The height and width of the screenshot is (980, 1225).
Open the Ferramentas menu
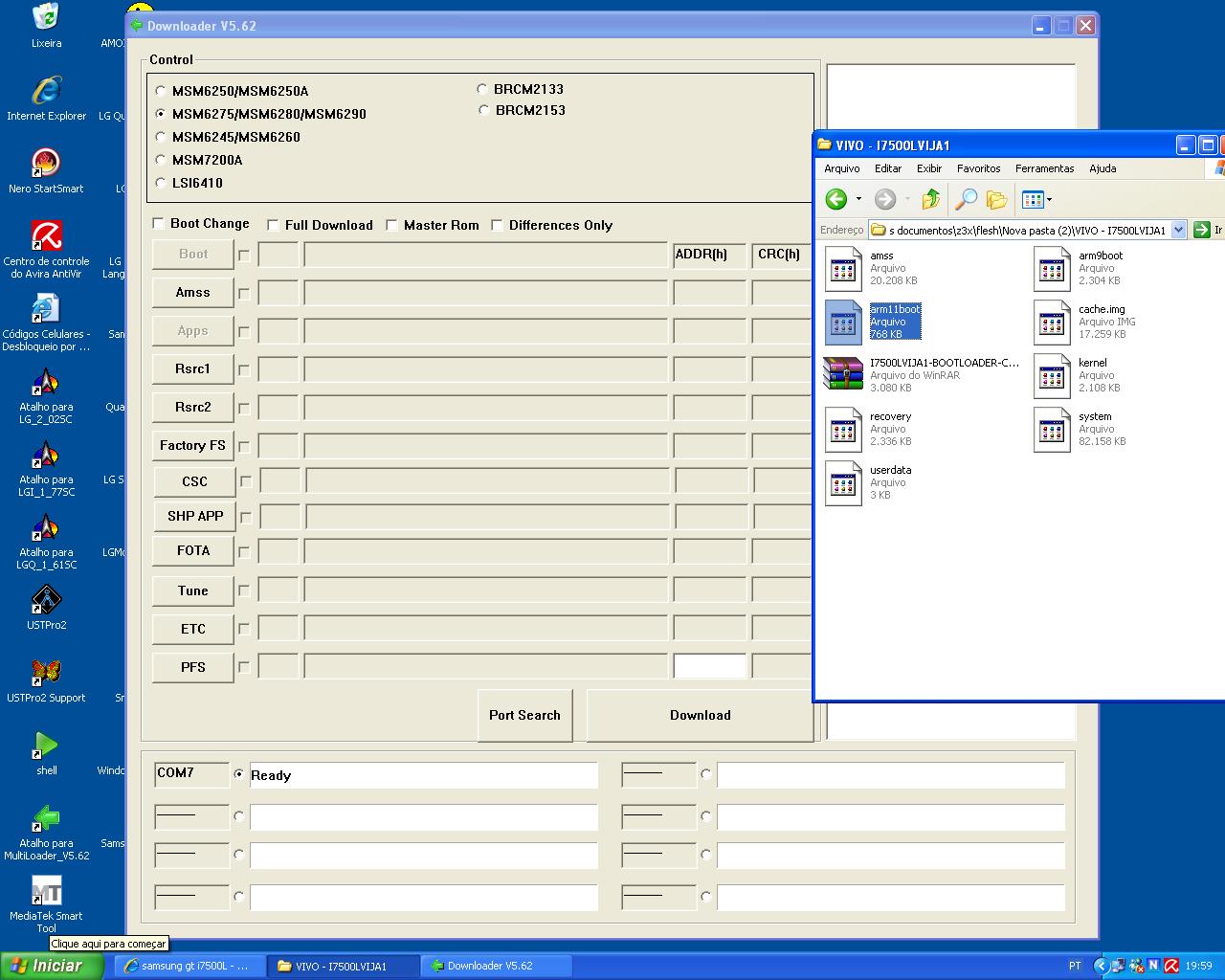coord(1044,168)
